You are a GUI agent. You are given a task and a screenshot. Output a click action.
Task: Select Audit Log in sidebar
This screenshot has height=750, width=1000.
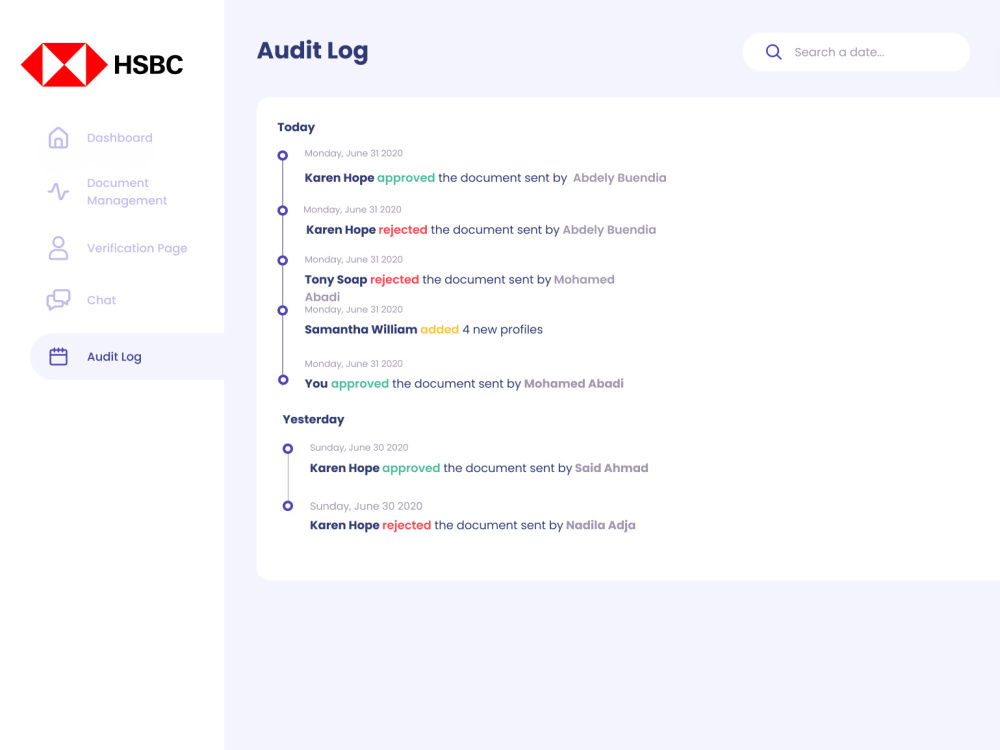tap(127, 357)
